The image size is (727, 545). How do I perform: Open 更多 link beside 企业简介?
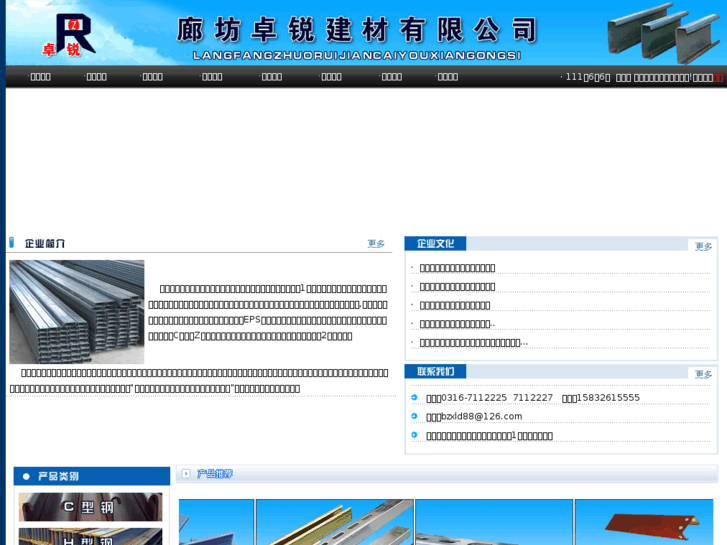click(376, 244)
